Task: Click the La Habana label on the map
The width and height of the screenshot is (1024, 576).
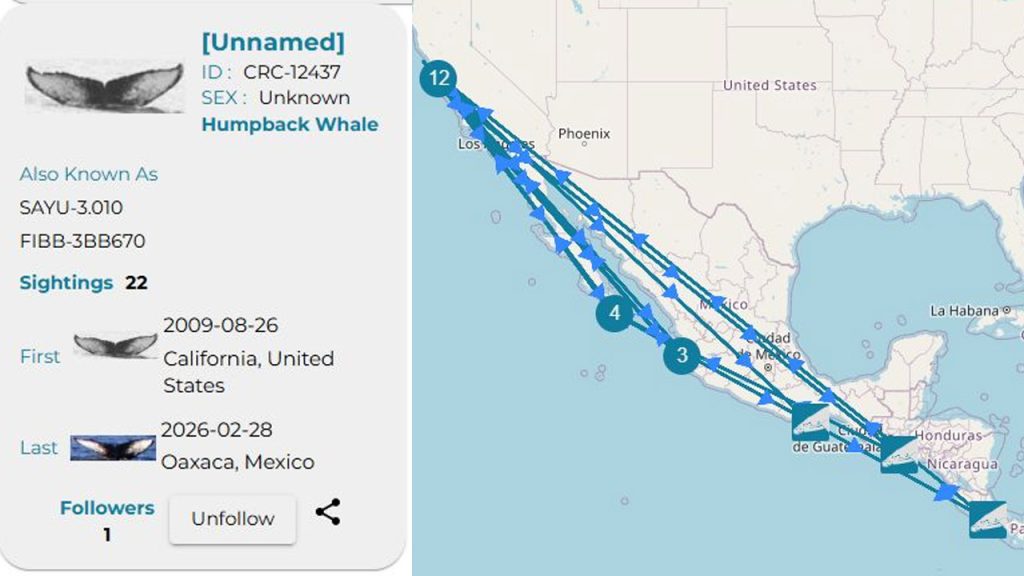Action: click(964, 311)
